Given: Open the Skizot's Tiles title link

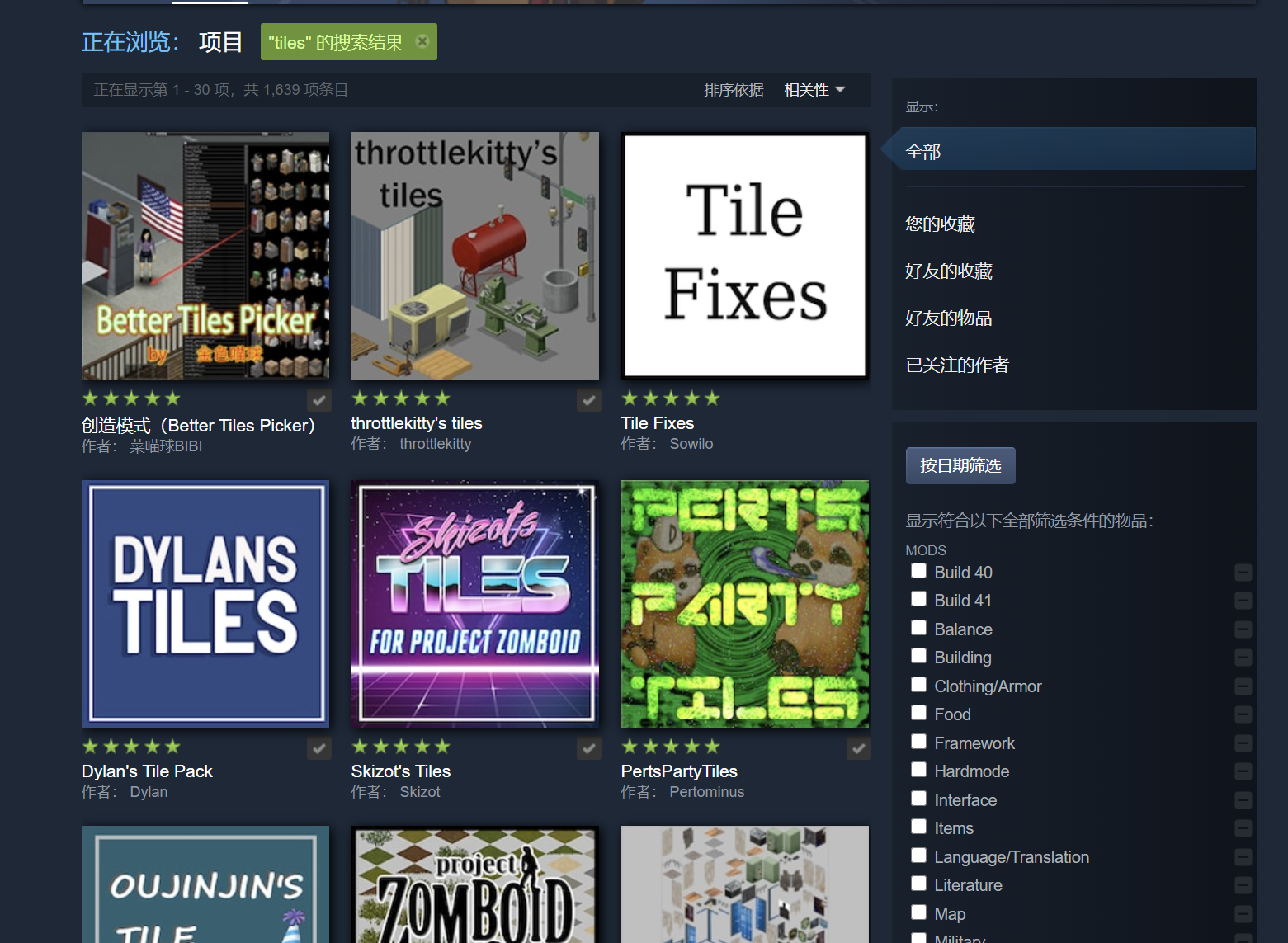Looking at the screenshot, I should click(x=401, y=771).
